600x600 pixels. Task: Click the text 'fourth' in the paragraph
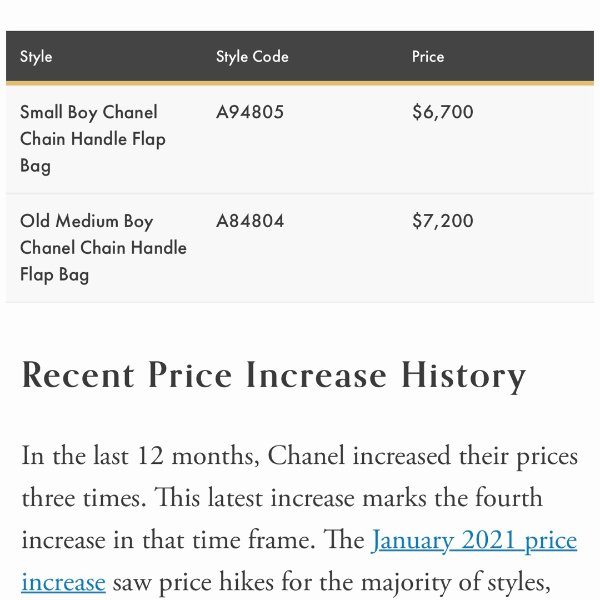(x=509, y=498)
